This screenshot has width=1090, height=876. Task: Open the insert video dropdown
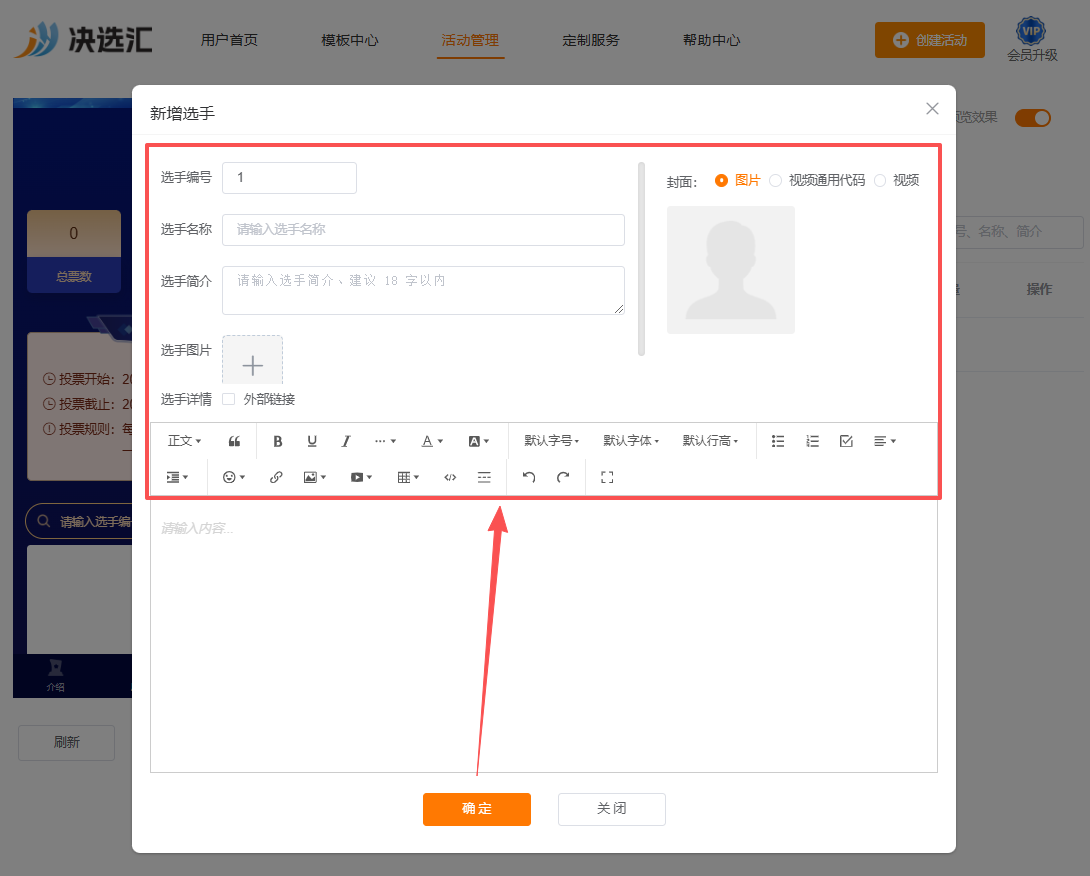pyautogui.click(x=361, y=477)
